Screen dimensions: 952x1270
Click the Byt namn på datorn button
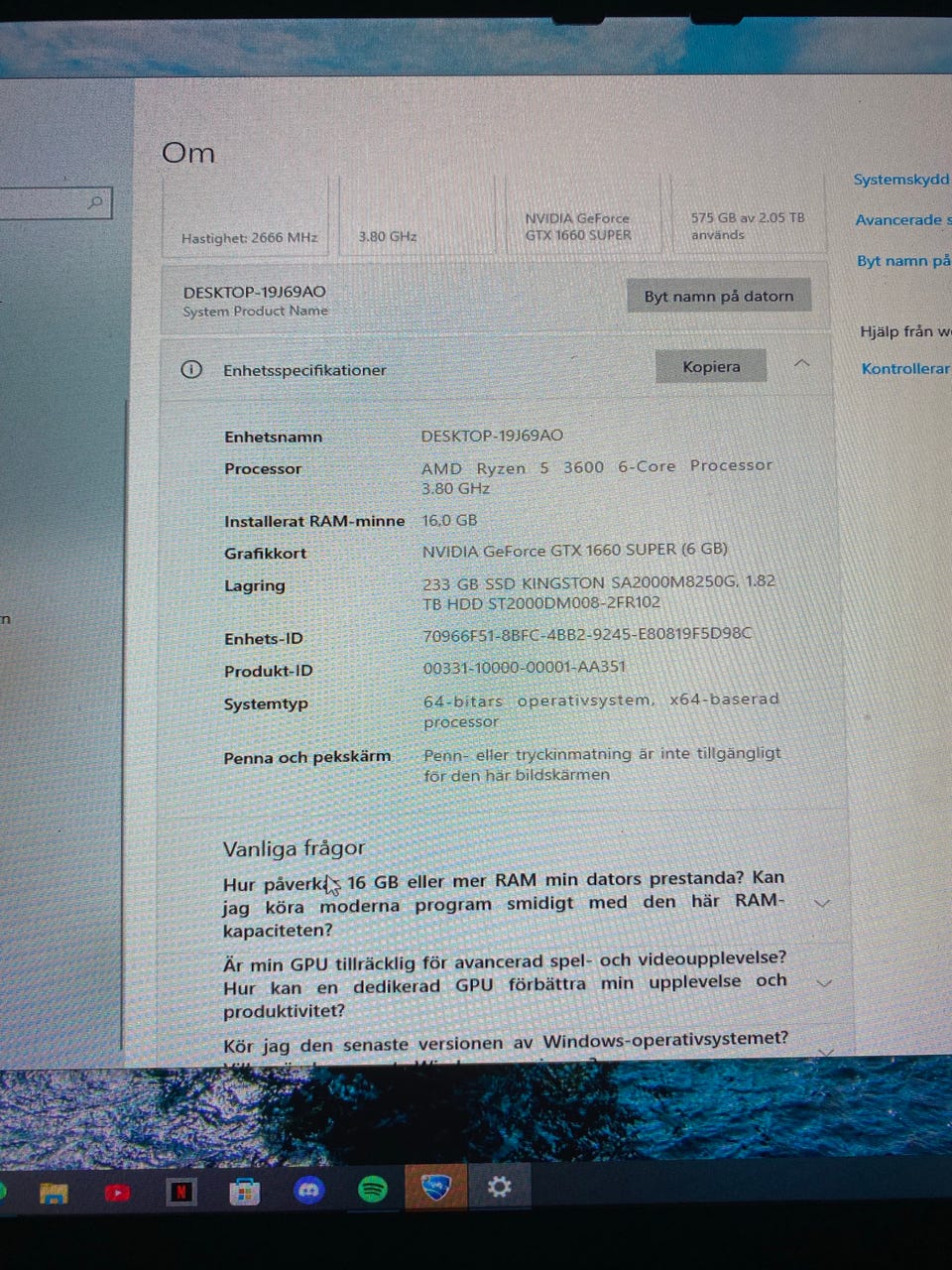pyautogui.click(x=719, y=296)
